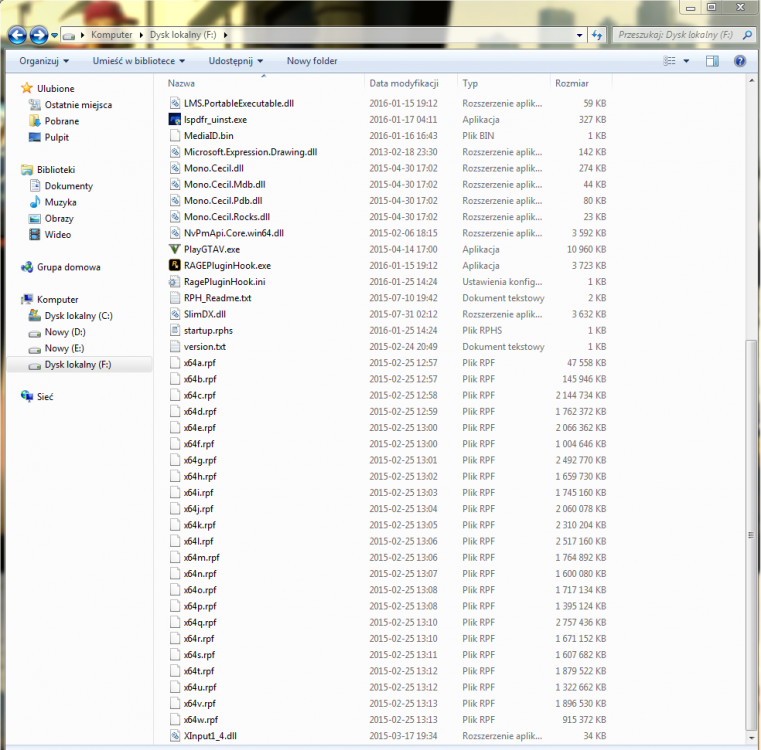Open Umieść w bibliotece menu

[x=139, y=61]
